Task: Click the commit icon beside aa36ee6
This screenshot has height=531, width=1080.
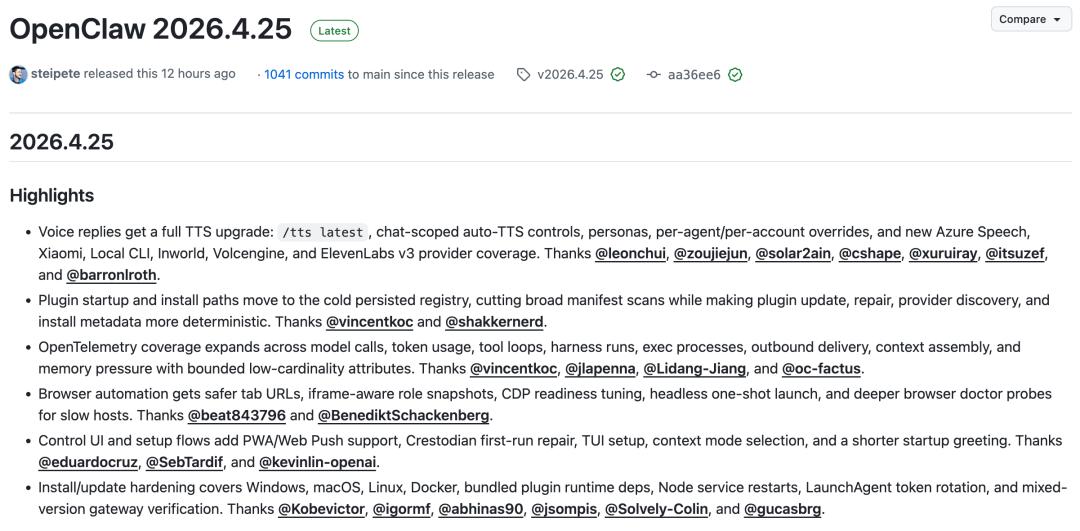Action: pyautogui.click(x=654, y=75)
